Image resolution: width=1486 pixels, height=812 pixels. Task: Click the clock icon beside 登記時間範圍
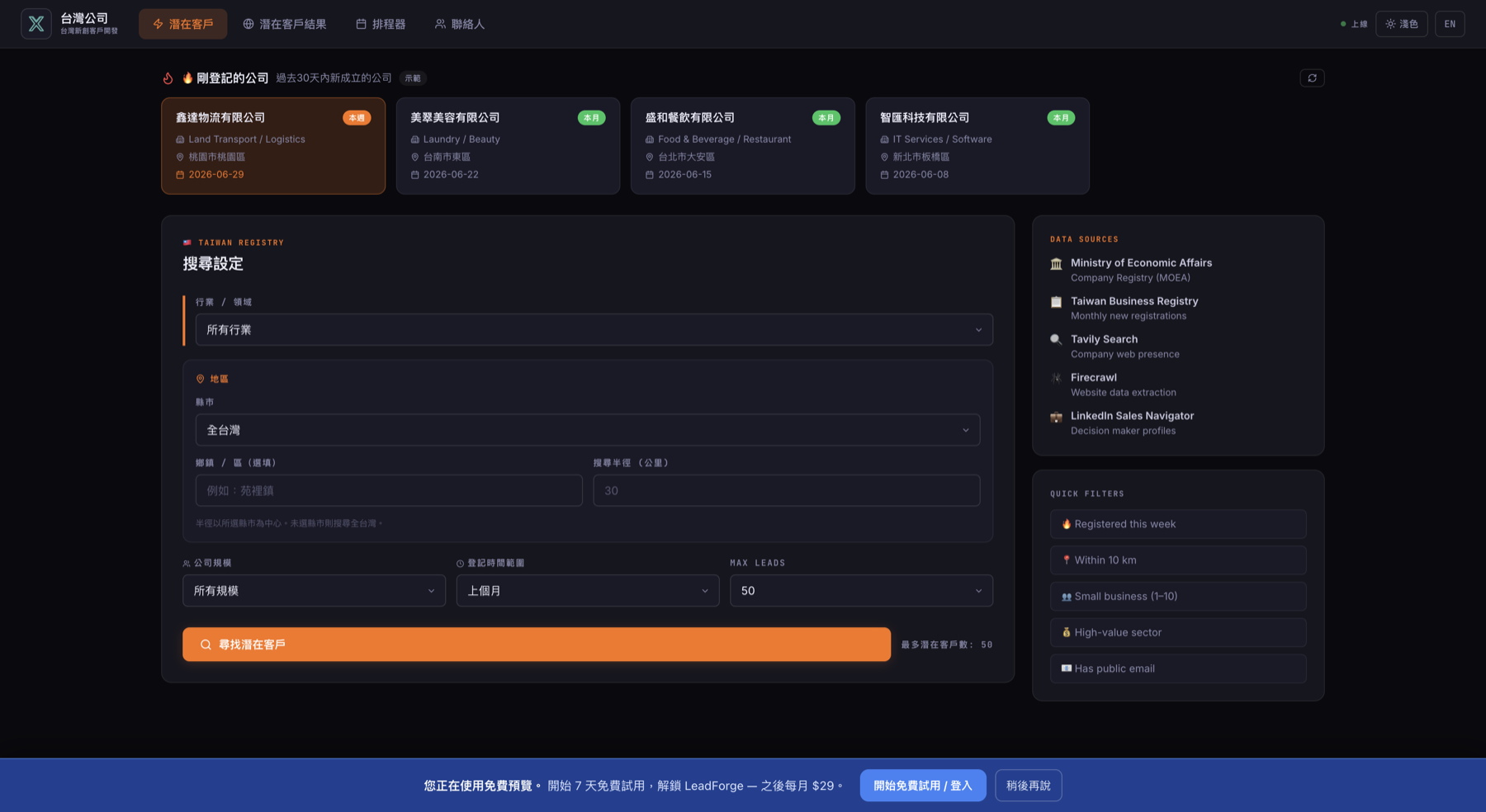point(461,564)
